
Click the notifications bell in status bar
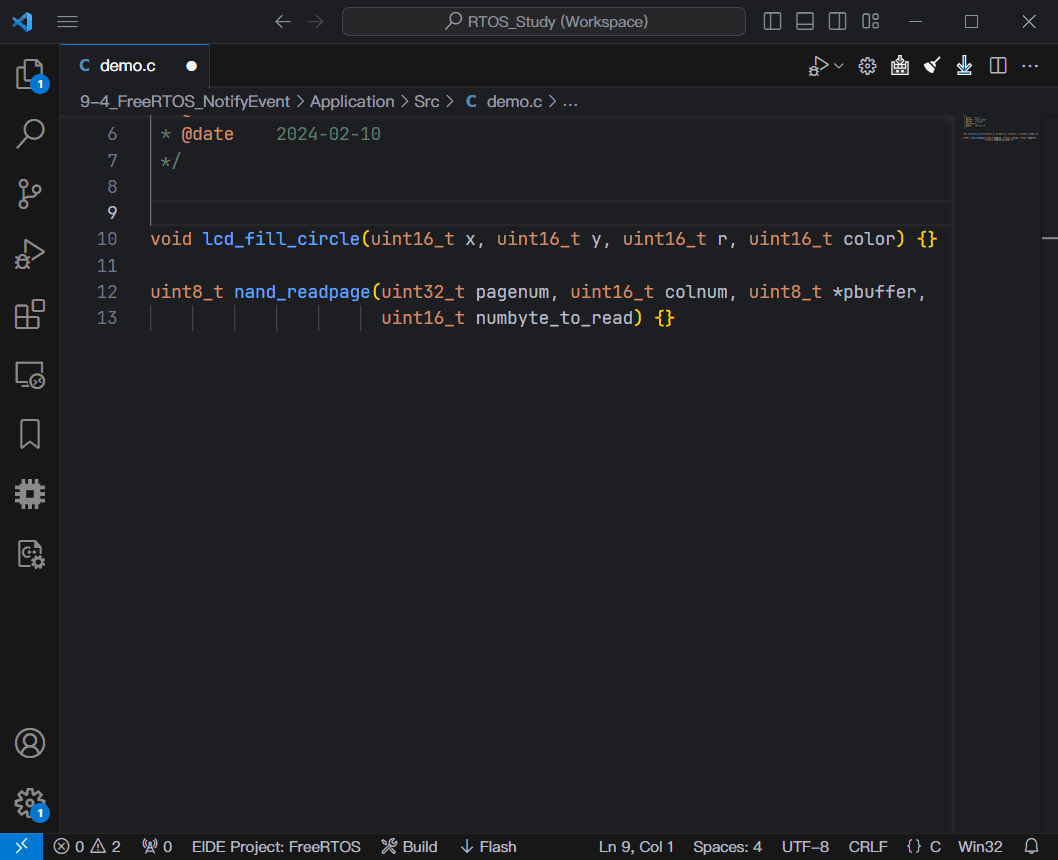coord(1034,846)
